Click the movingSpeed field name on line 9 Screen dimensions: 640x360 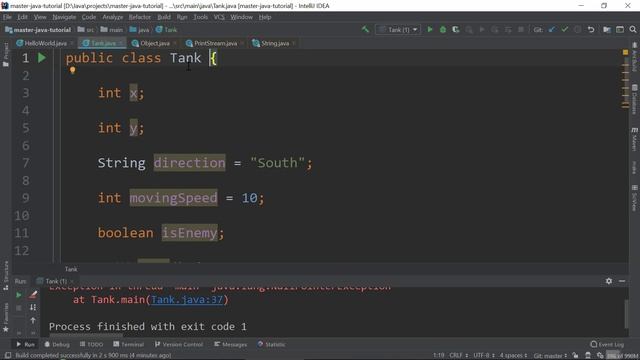pyautogui.click(x=173, y=198)
